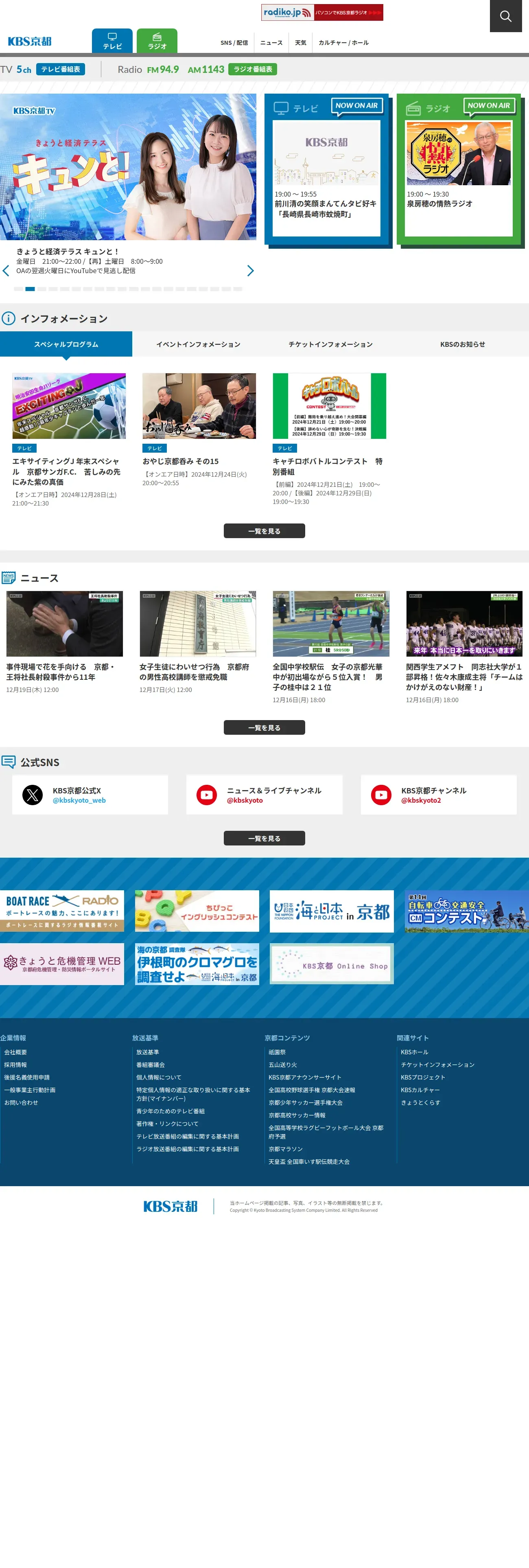Open 天気 menu item
Screen dimensions: 529x1568
pos(301,43)
